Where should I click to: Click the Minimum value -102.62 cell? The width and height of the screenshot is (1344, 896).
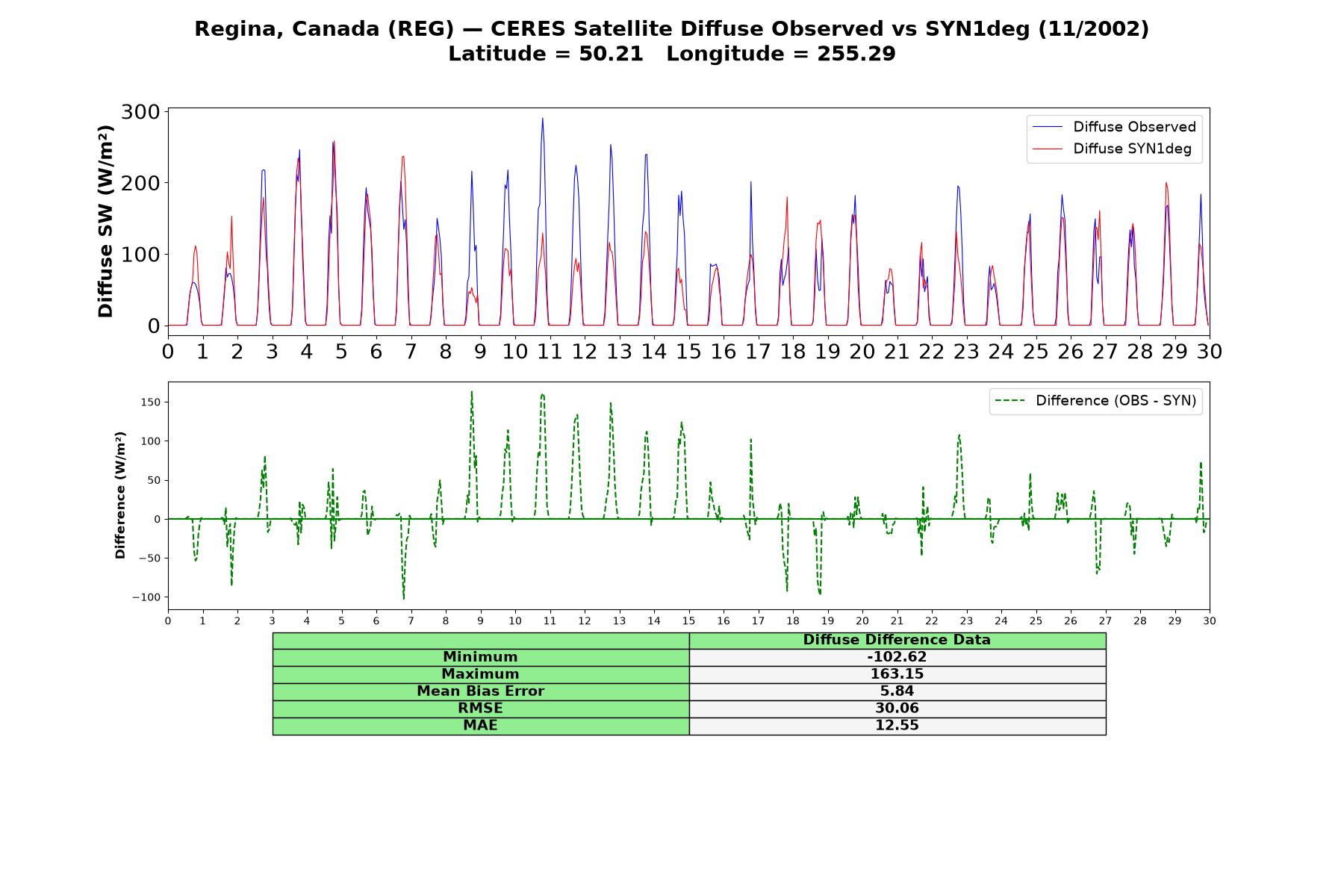(897, 657)
